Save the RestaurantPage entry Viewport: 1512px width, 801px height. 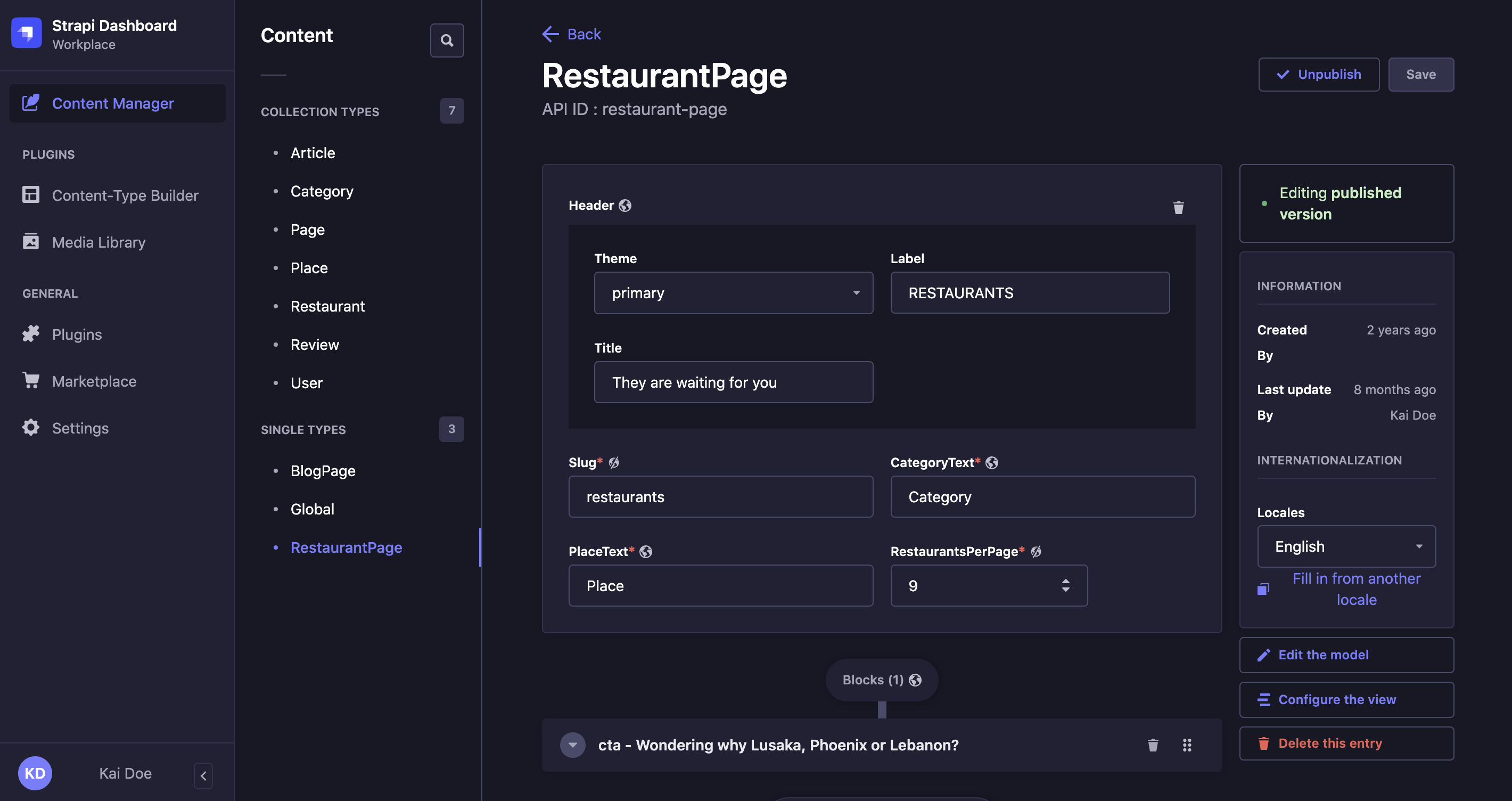pos(1421,74)
